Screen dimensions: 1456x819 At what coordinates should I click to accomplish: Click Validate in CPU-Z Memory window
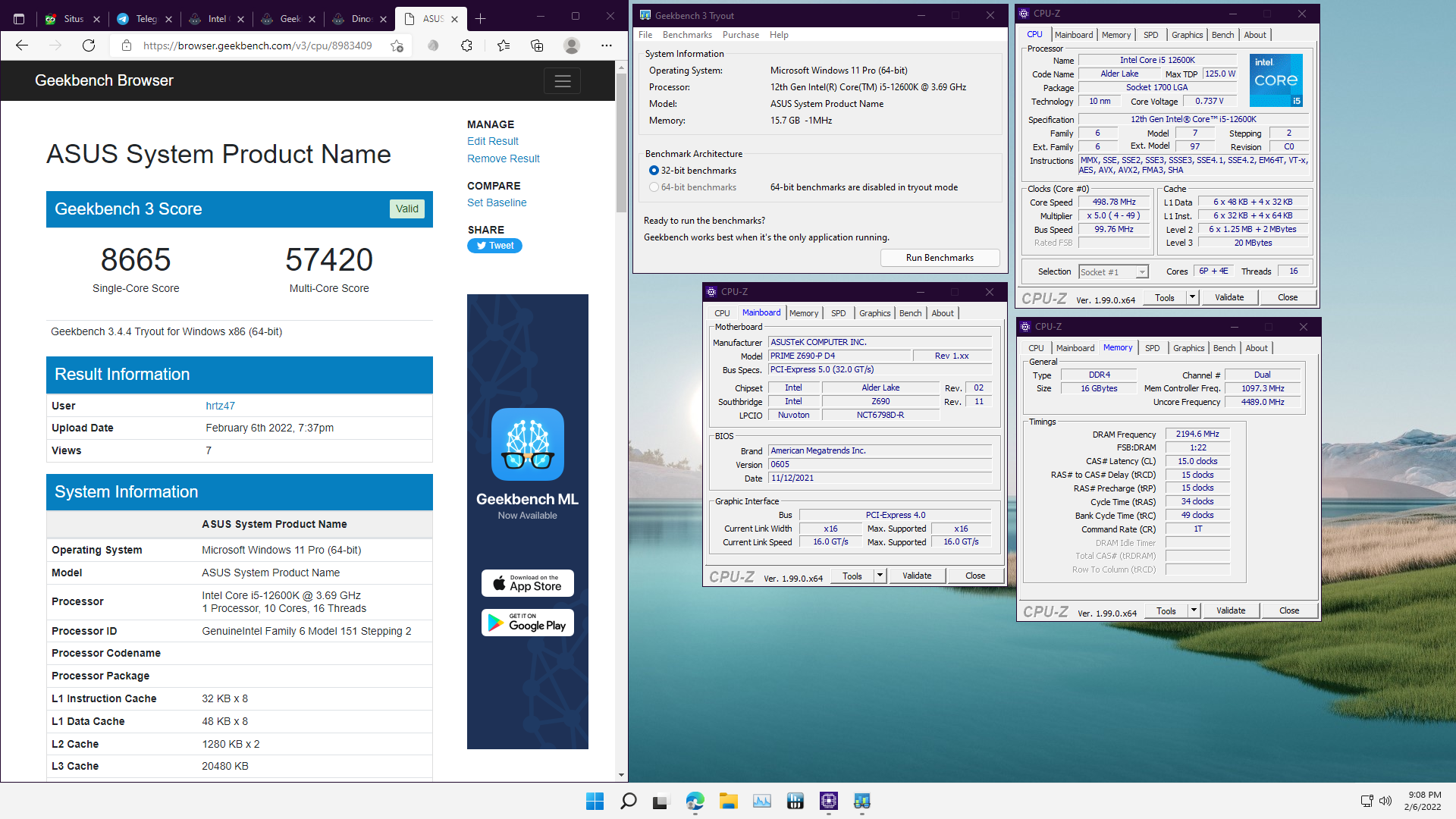[x=1230, y=610]
